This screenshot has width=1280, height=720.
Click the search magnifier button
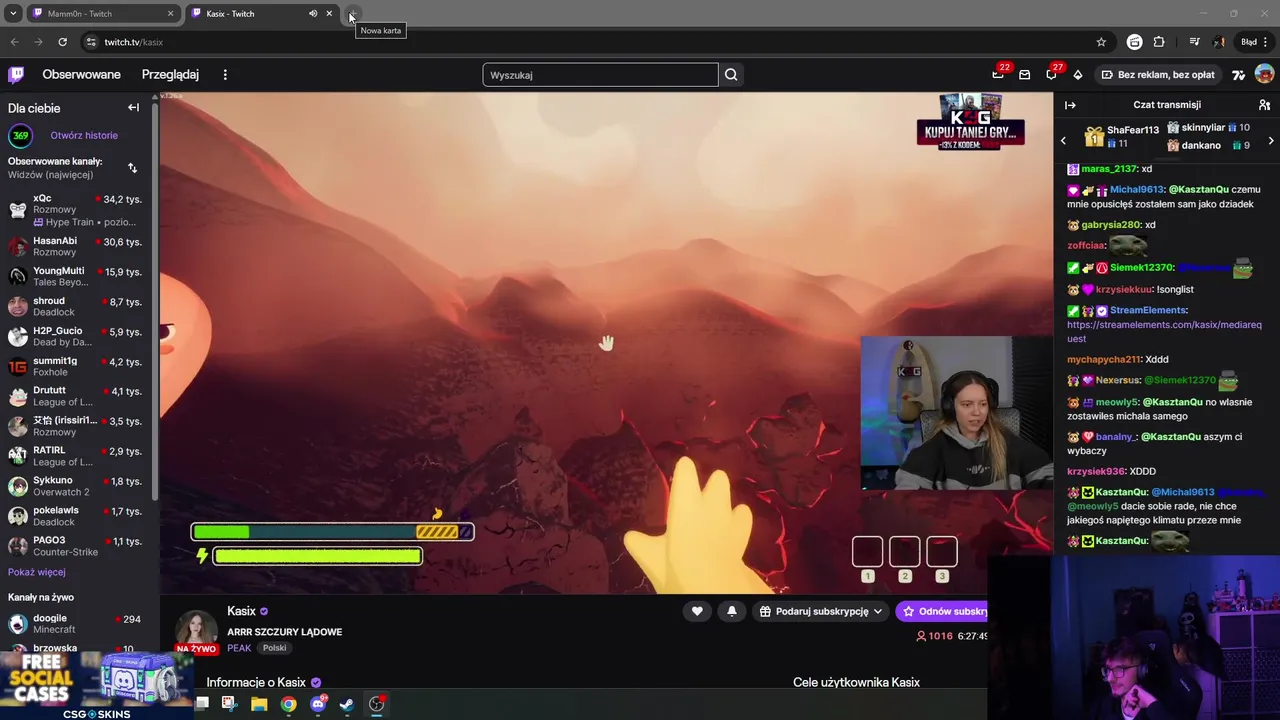[731, 75]
